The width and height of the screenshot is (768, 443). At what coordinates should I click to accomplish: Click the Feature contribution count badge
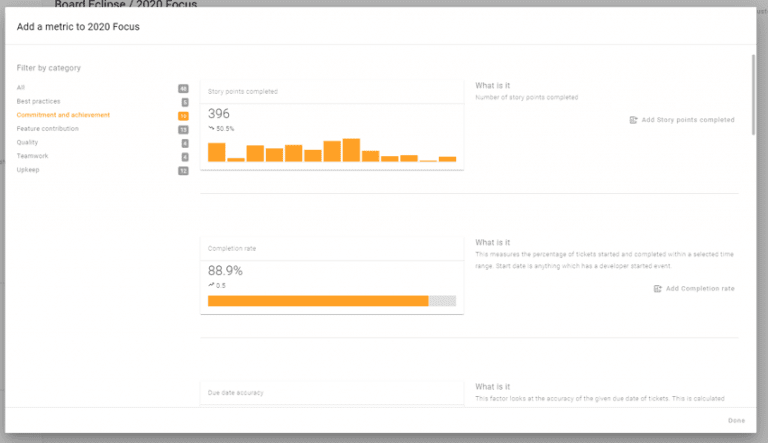(x=183, y=130)
